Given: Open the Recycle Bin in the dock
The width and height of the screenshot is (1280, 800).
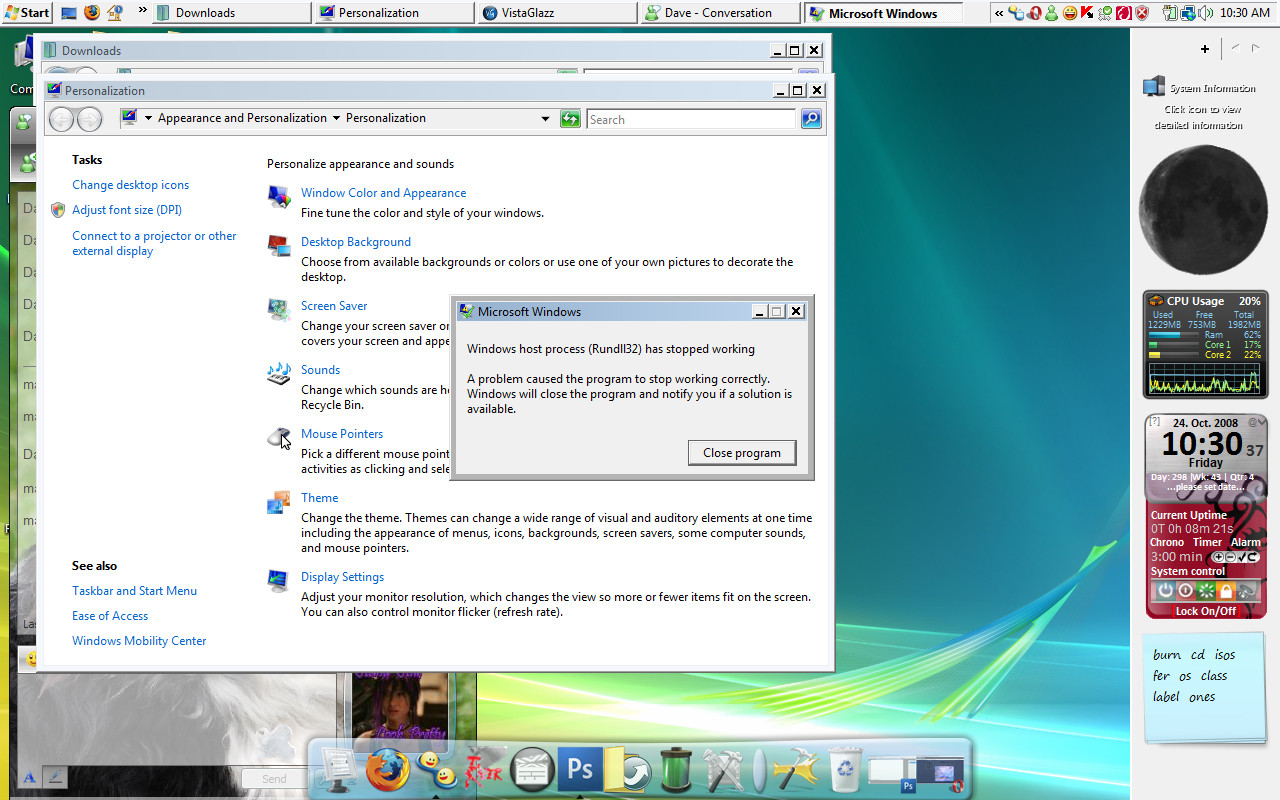Looking at the screenshot, I should click(845, 770).
